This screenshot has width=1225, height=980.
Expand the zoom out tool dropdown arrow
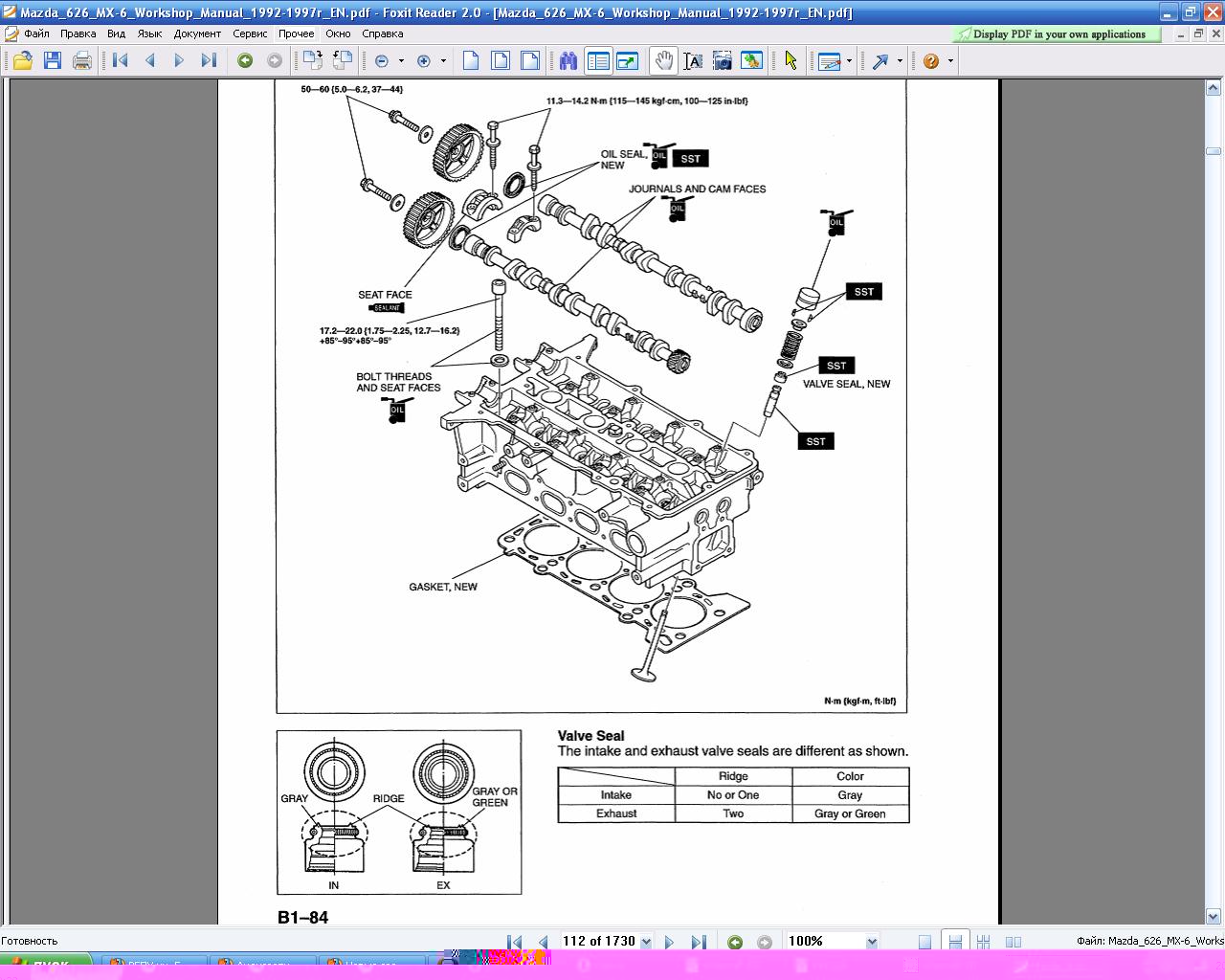401,61
